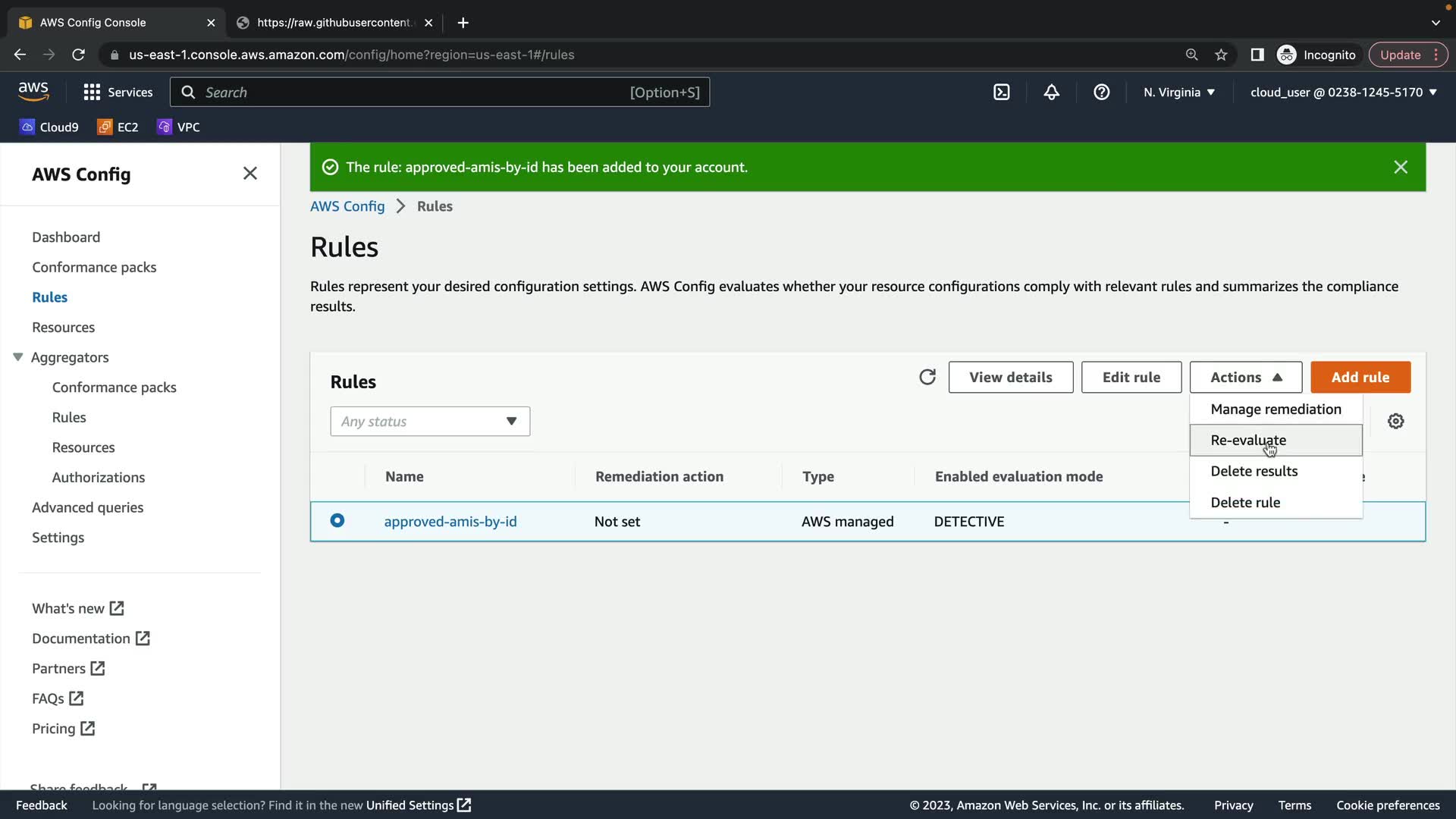1456x819 pixels.
Task: Open the Cloud9 shortcut icon
Action: tap(27, 127)
